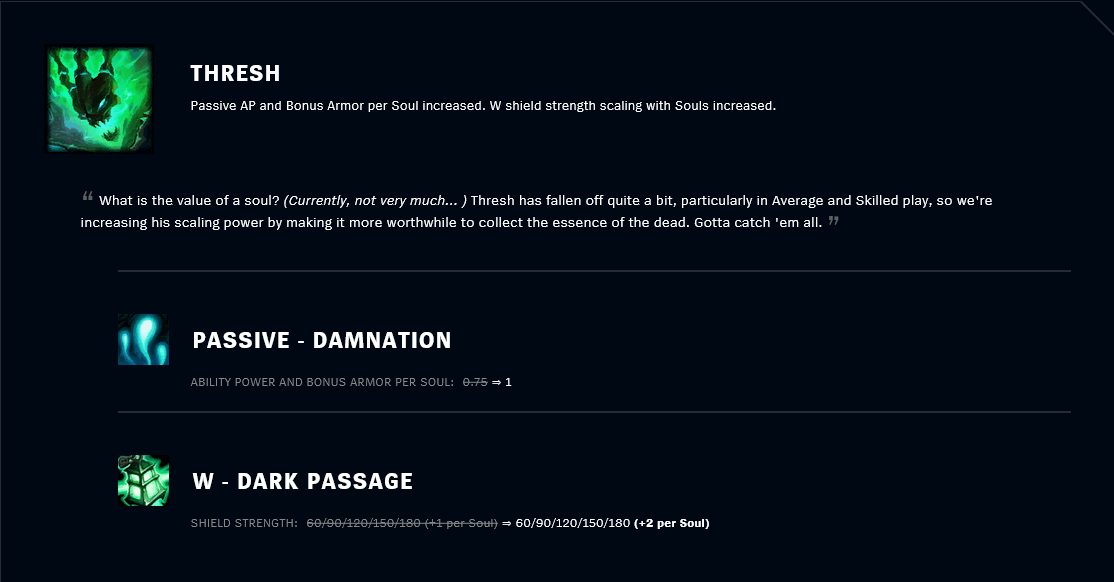Click the Dark Passage lantern icon

point(144,481)
